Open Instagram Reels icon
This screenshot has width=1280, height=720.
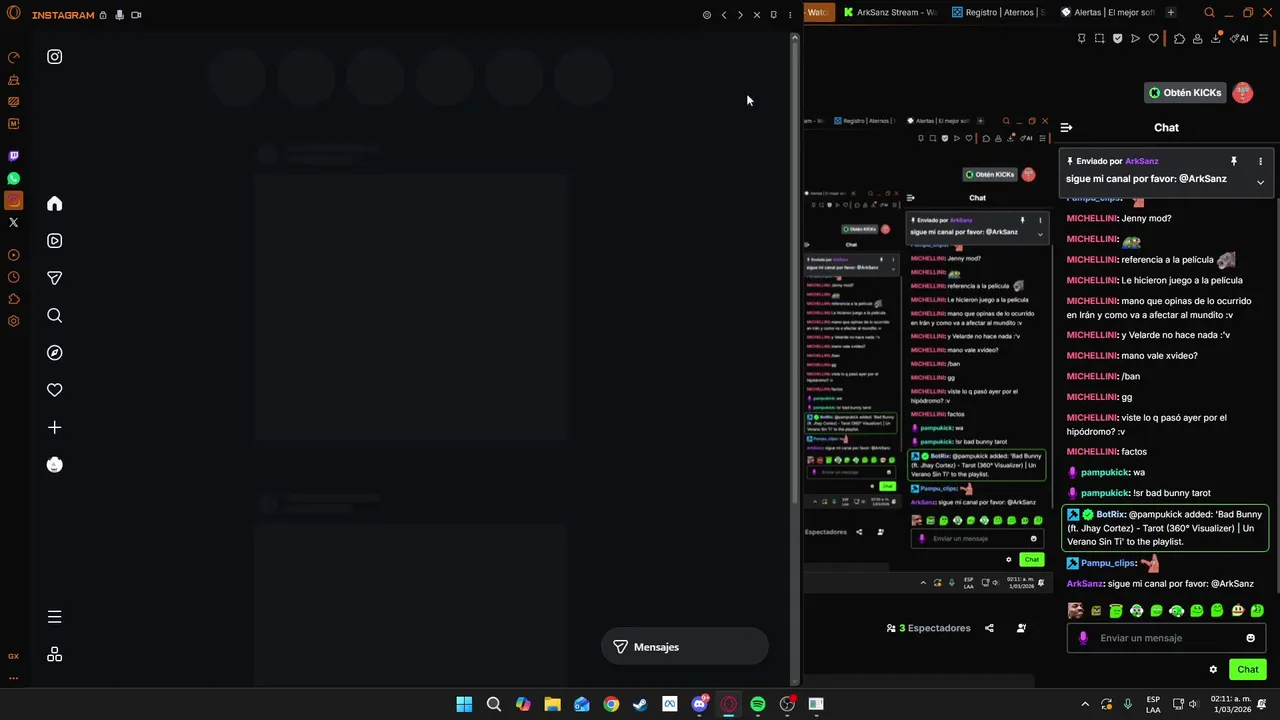(55, 241)
